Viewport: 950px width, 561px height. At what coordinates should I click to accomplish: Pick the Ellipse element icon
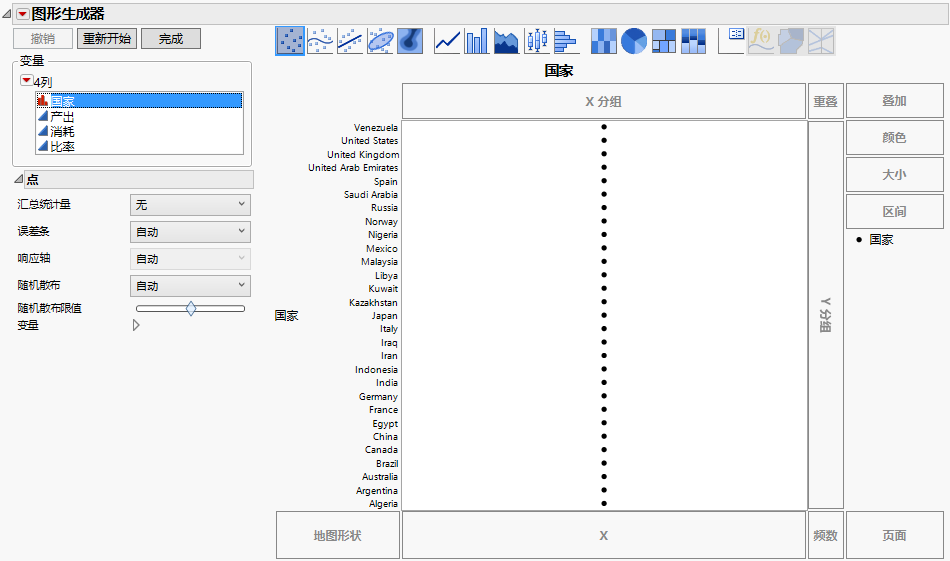pos(380,41)
